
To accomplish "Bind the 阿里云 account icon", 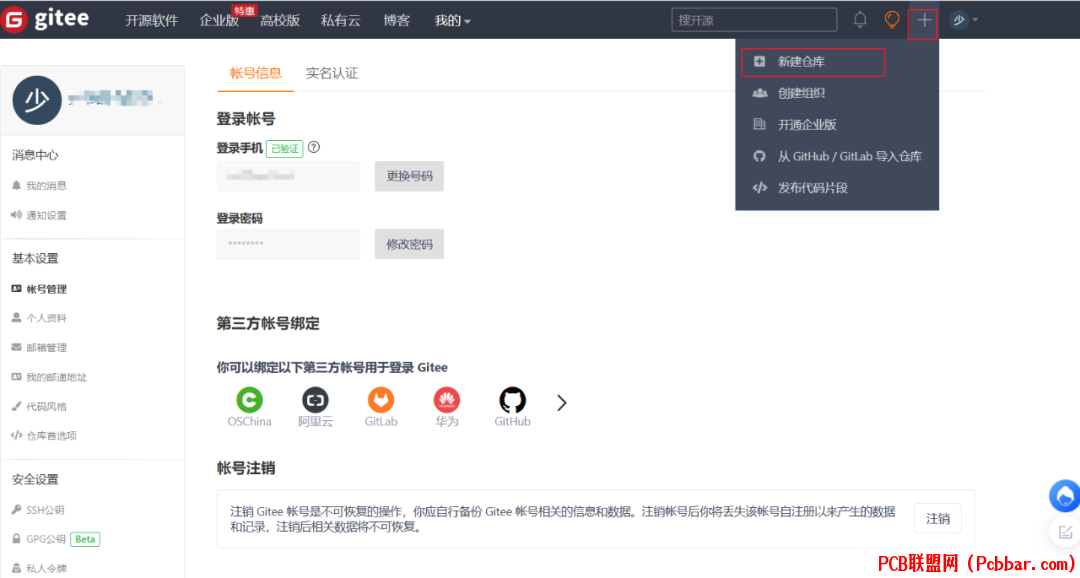I will point(315,400).
